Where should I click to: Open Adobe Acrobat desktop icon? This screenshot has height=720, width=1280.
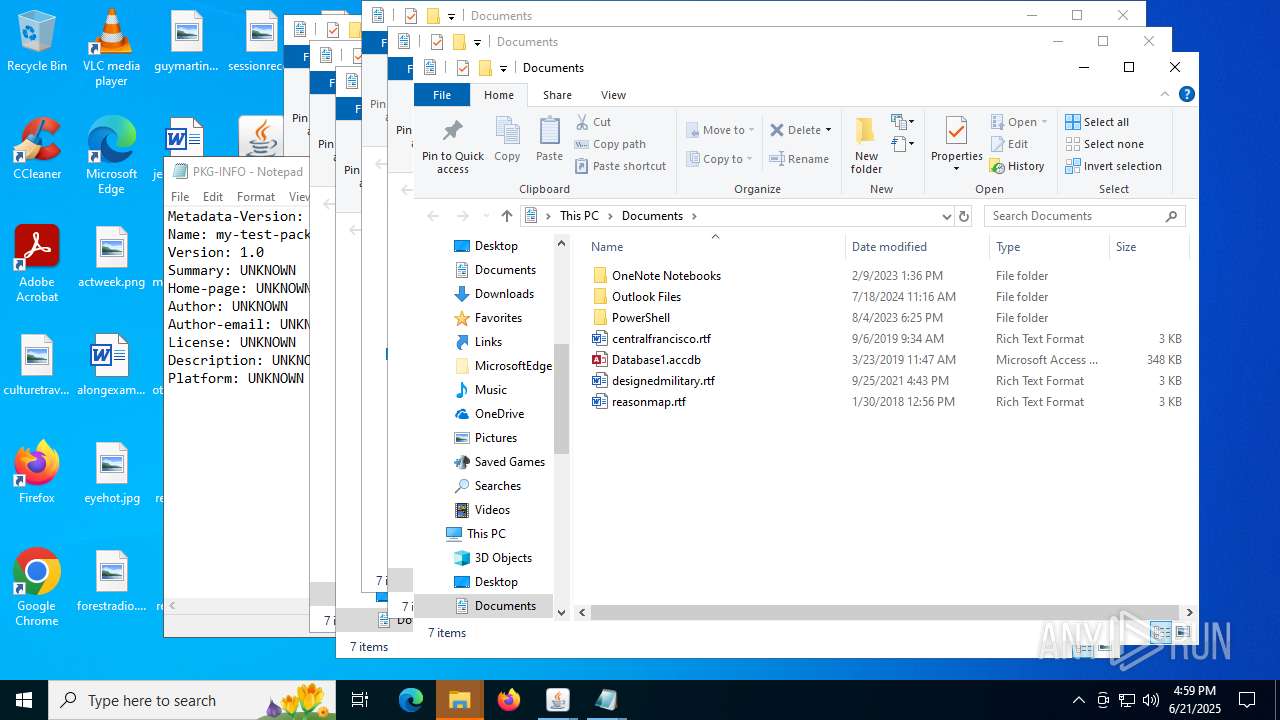click(37, 264)
